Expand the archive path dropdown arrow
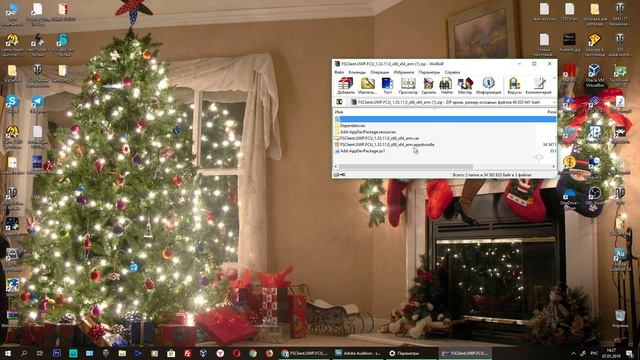This screenshot has height=360, width=640. [x=554, y=102]
